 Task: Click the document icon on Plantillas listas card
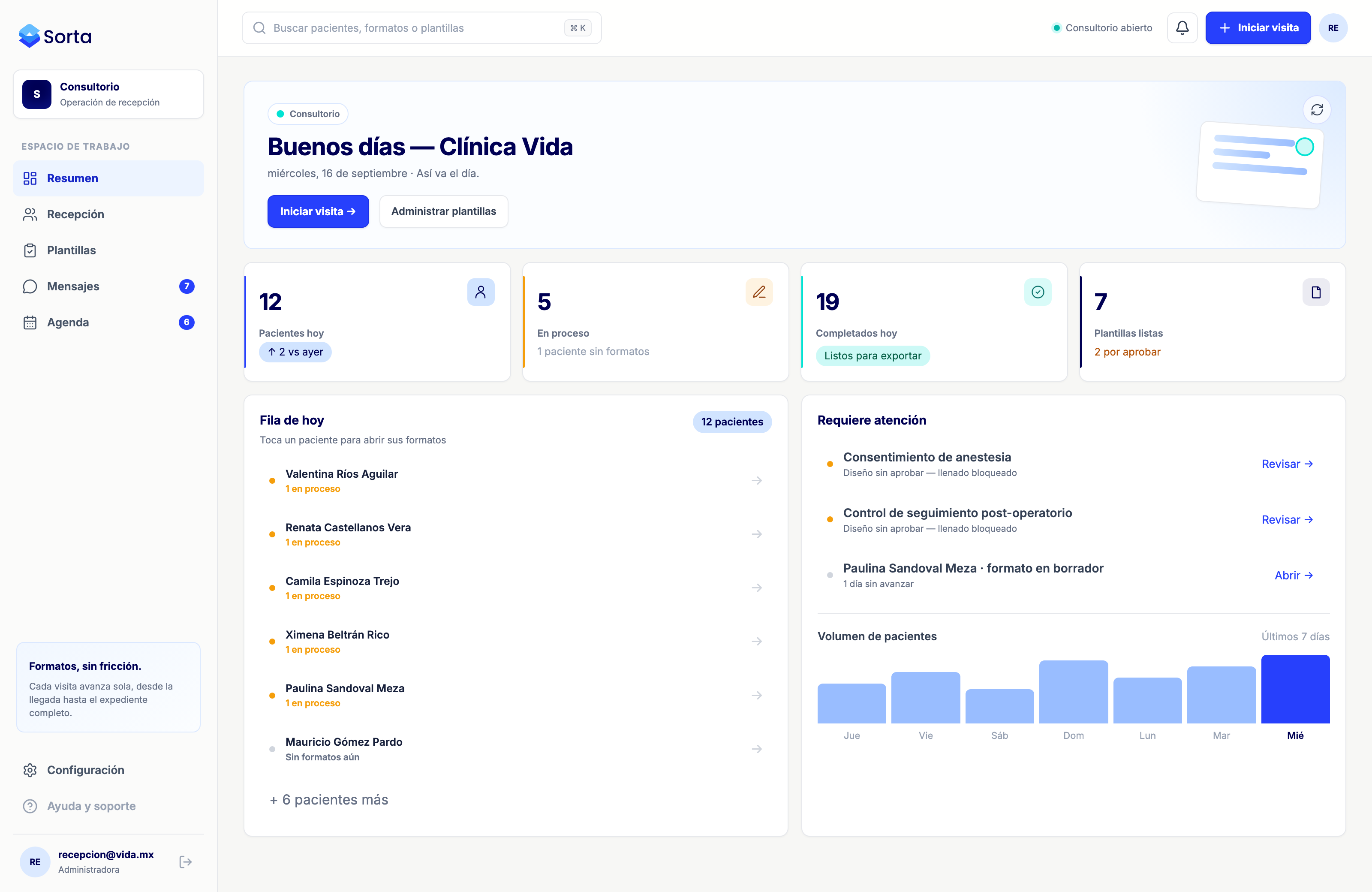click(x=1315, y=292)
